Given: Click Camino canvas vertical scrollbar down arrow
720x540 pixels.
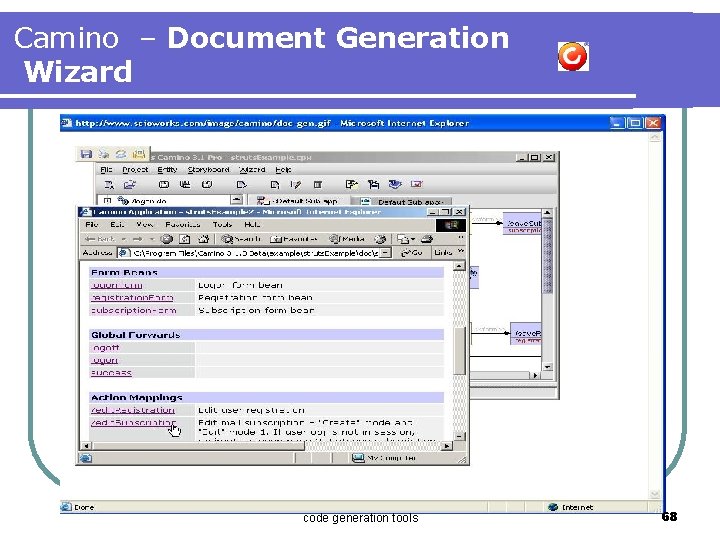Looking at the screenshot, I should 547,367.
